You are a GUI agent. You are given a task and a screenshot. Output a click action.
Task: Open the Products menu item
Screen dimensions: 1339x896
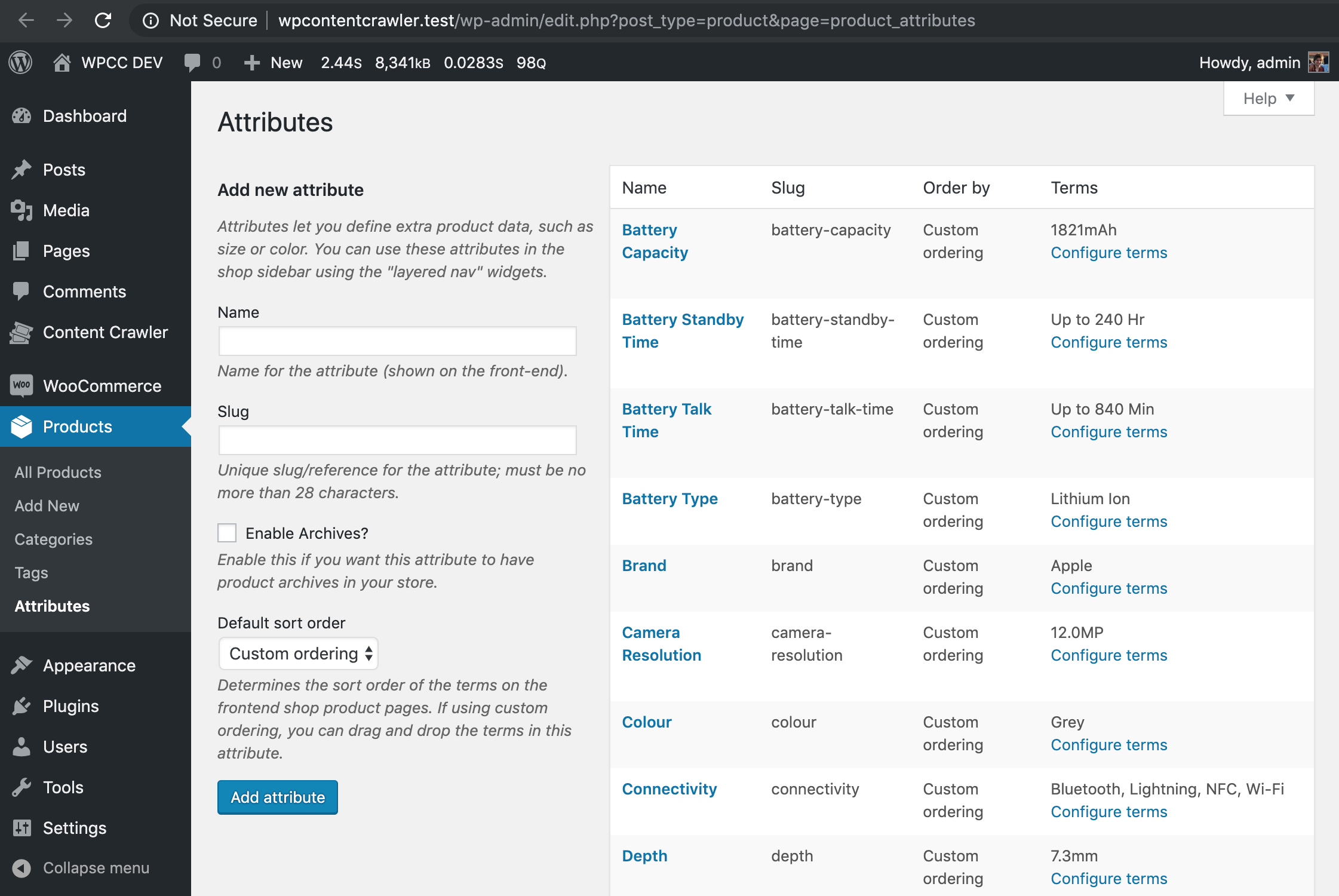click(77, 427)
